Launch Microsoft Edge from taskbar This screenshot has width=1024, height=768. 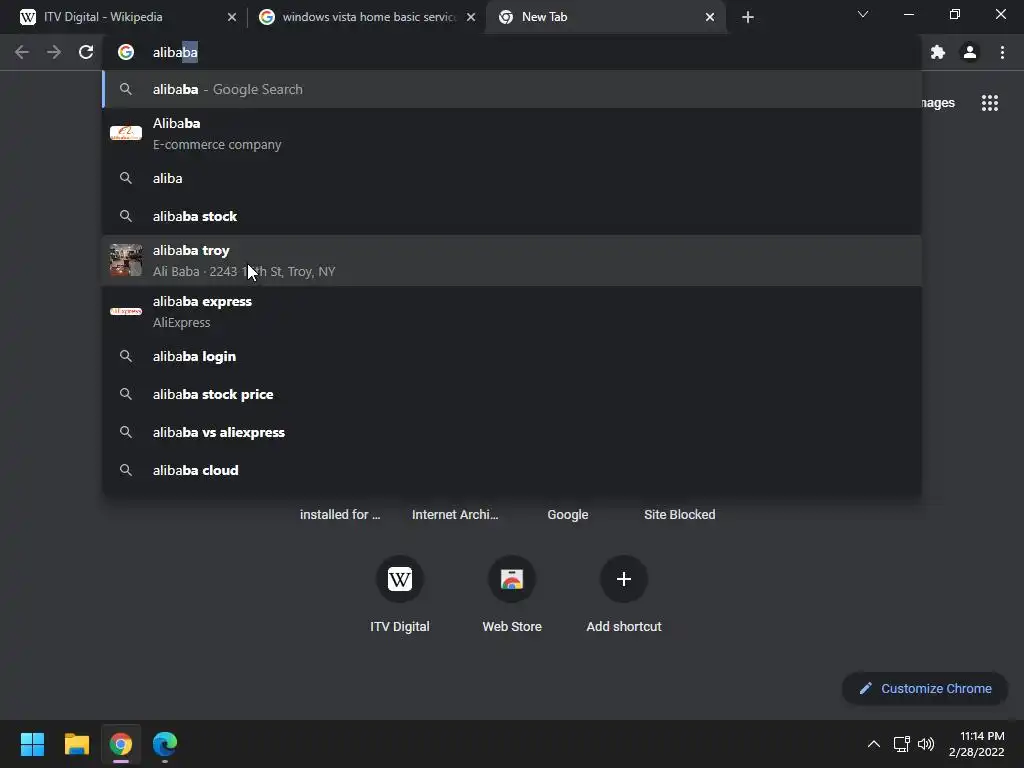pyautogui.click(x=165, y=744)
